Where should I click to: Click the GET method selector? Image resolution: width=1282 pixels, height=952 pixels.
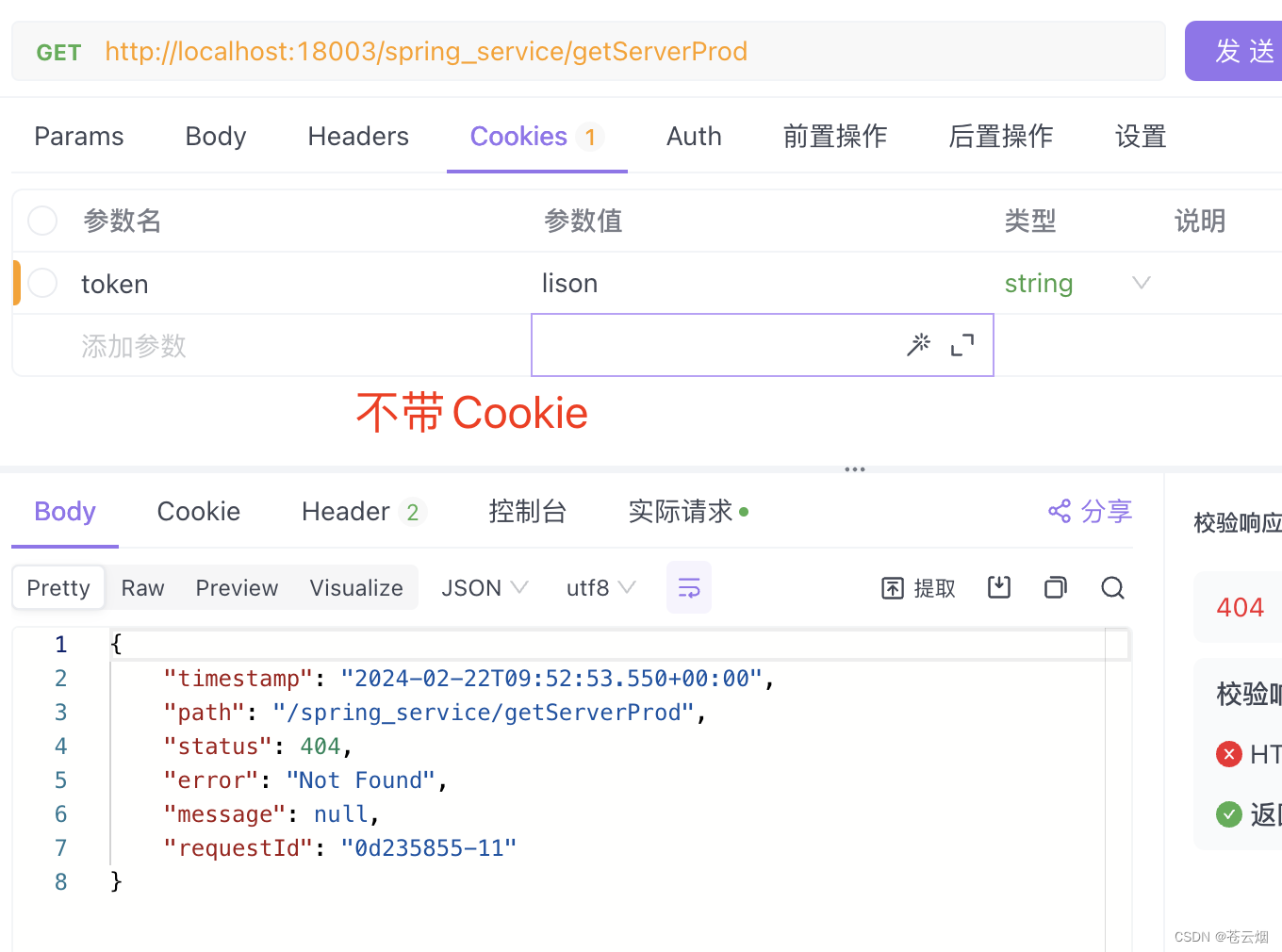pyautogui.click(x=58, y=52)
